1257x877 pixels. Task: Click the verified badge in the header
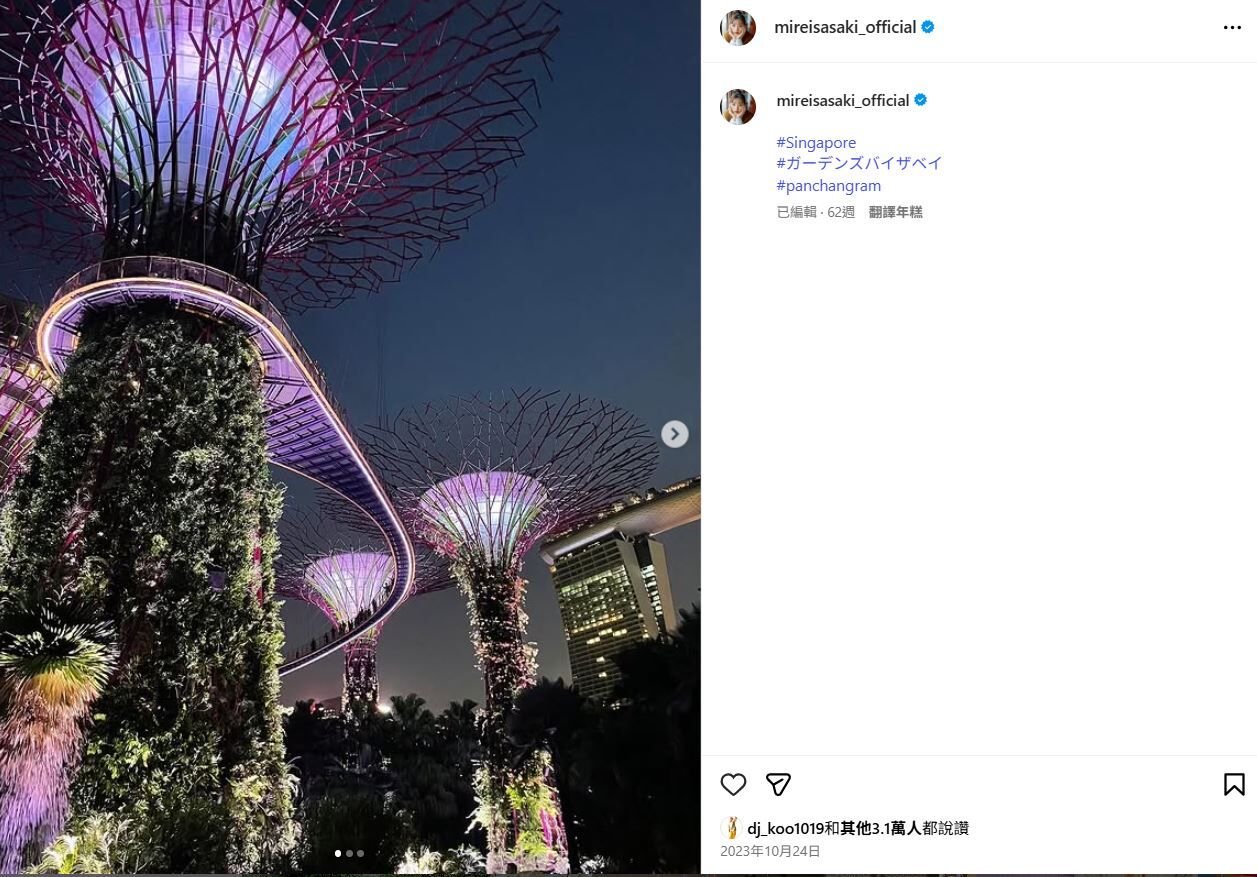(928, 27)
